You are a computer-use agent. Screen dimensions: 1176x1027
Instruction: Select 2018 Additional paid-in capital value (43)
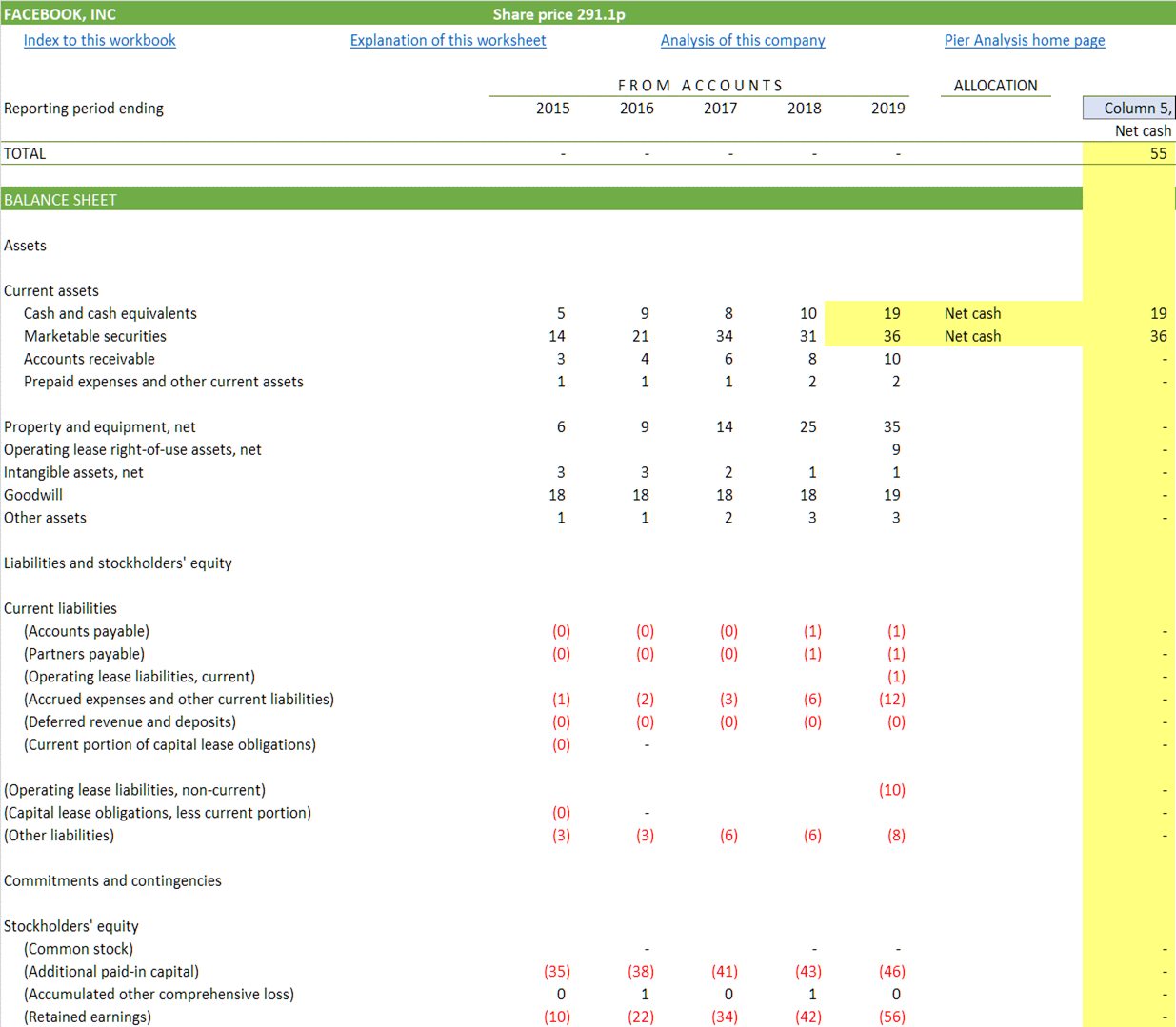tap(808, 972)
